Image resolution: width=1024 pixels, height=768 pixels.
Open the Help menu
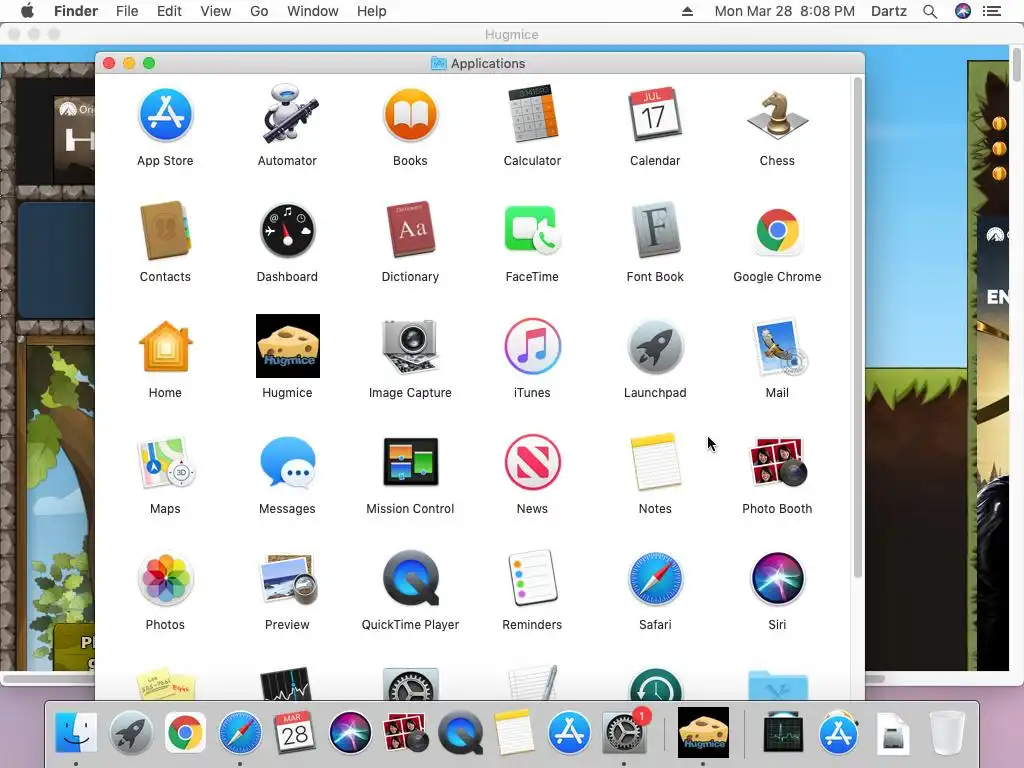pyautogui.click(x=372, y=11)
